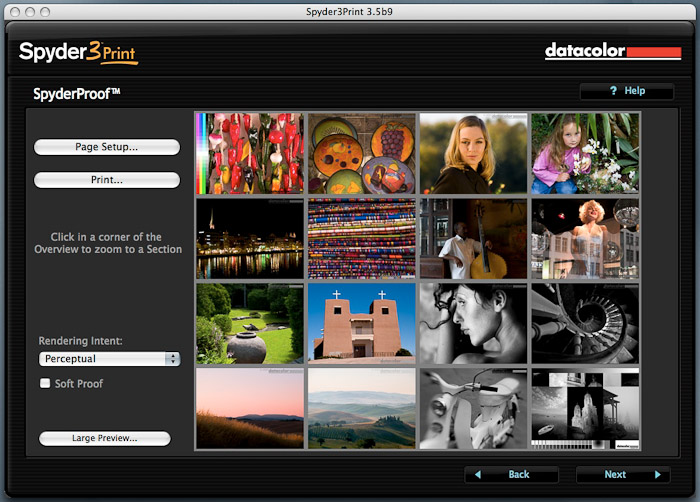Choose the colorful striped textiles image
Image resolution: width=700 pixels, height=502 pixels.
362,238
